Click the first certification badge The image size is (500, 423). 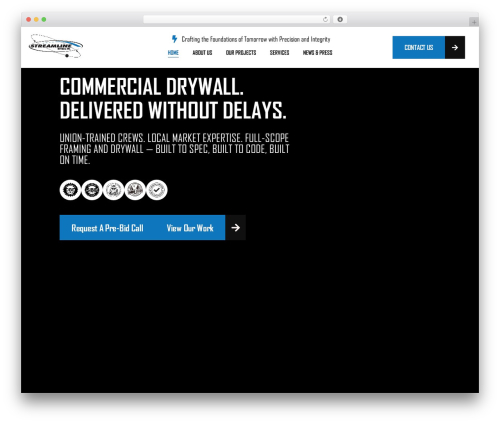click(70, 190)
